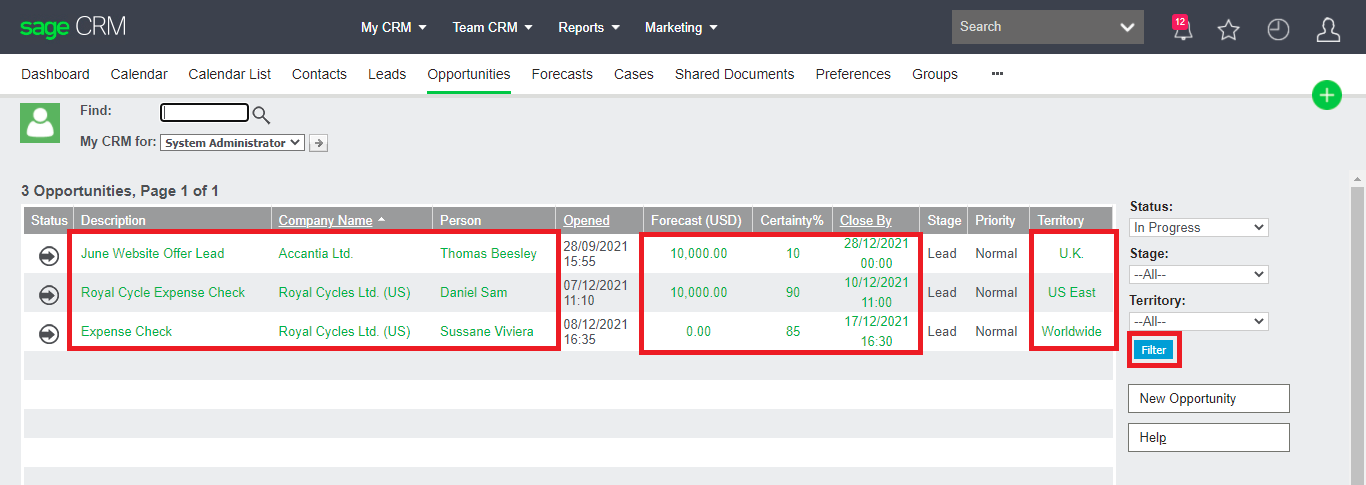Open the Daniel Sam person link
Viewport: 1366px width, 485px height.
click(474, 292)
